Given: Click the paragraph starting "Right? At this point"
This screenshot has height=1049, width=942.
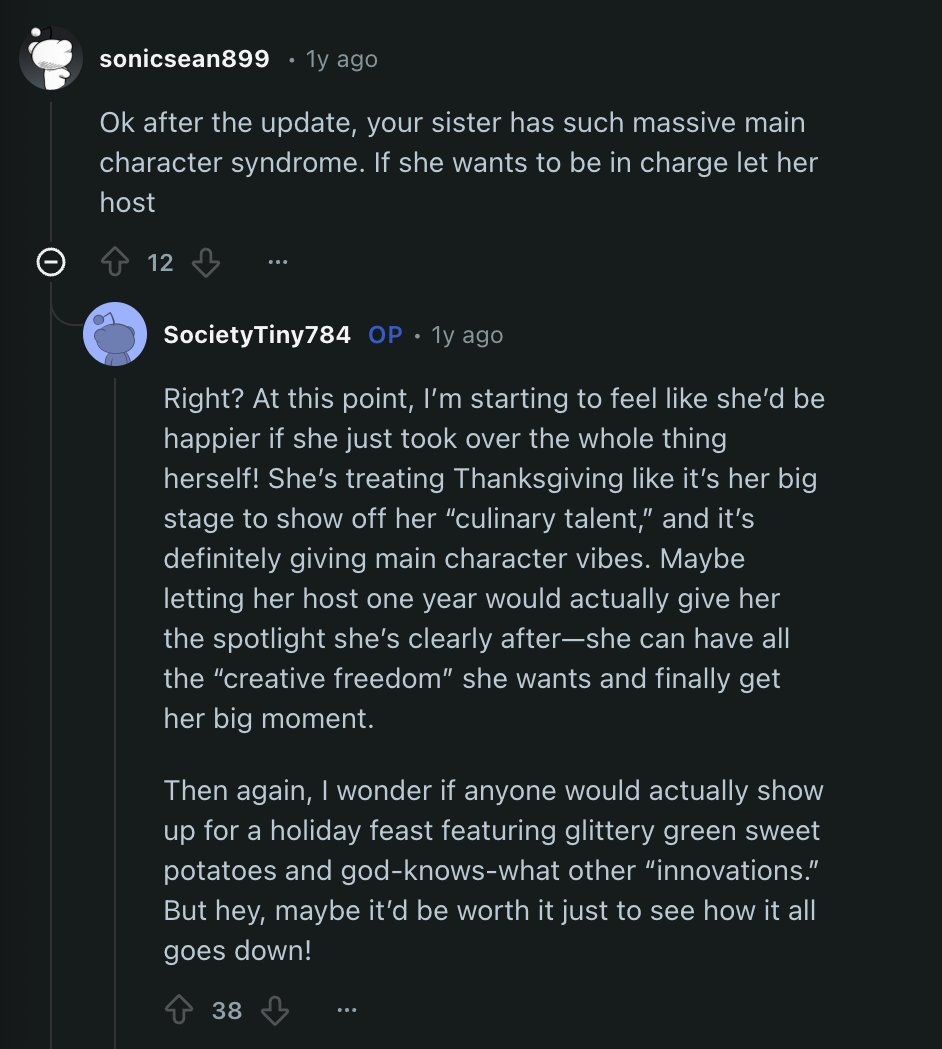Looking at the screenshot, I should pyautogui.click(x=493, y=558).
